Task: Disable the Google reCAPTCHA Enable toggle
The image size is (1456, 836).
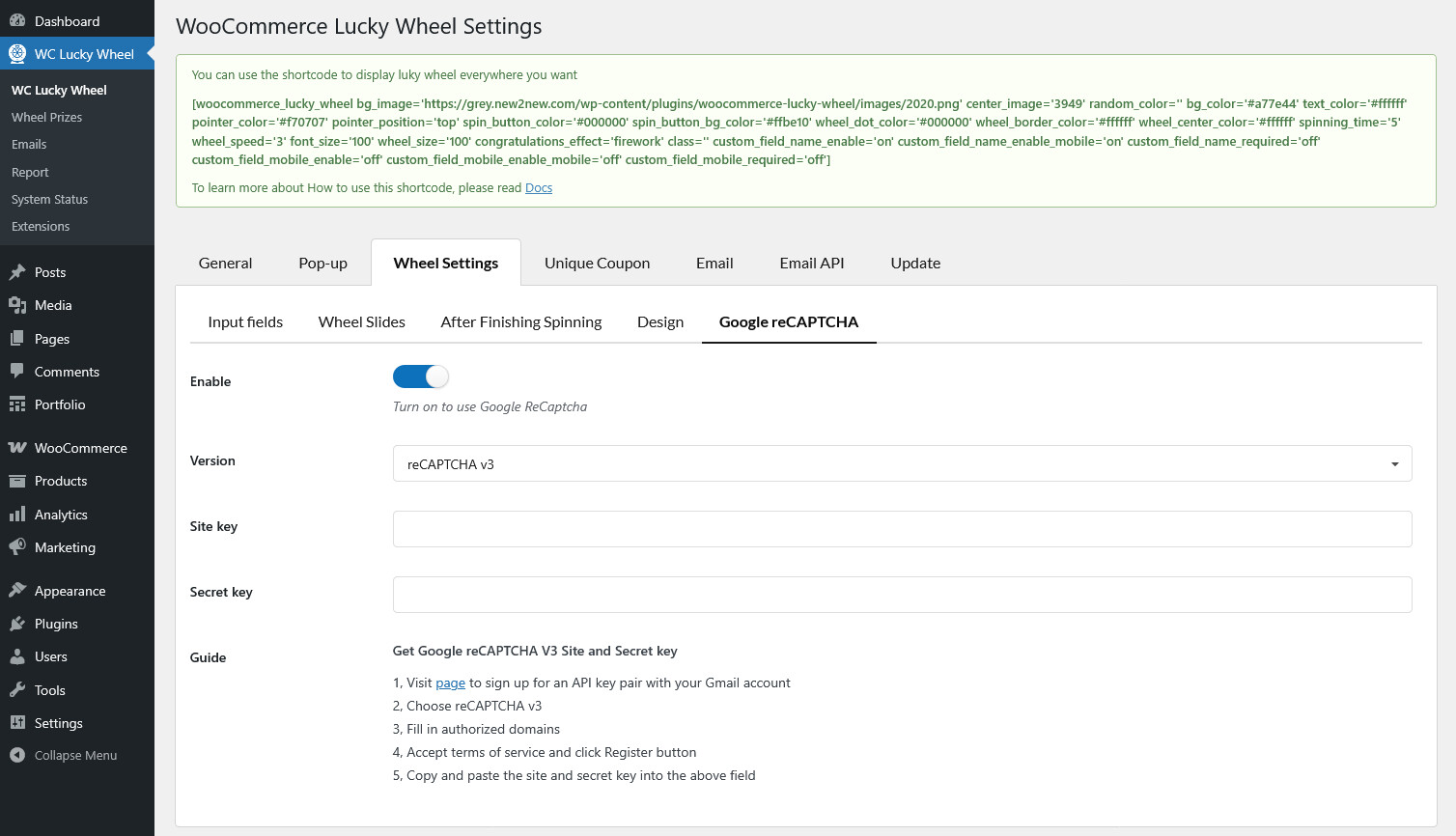Action: point(420,376)
